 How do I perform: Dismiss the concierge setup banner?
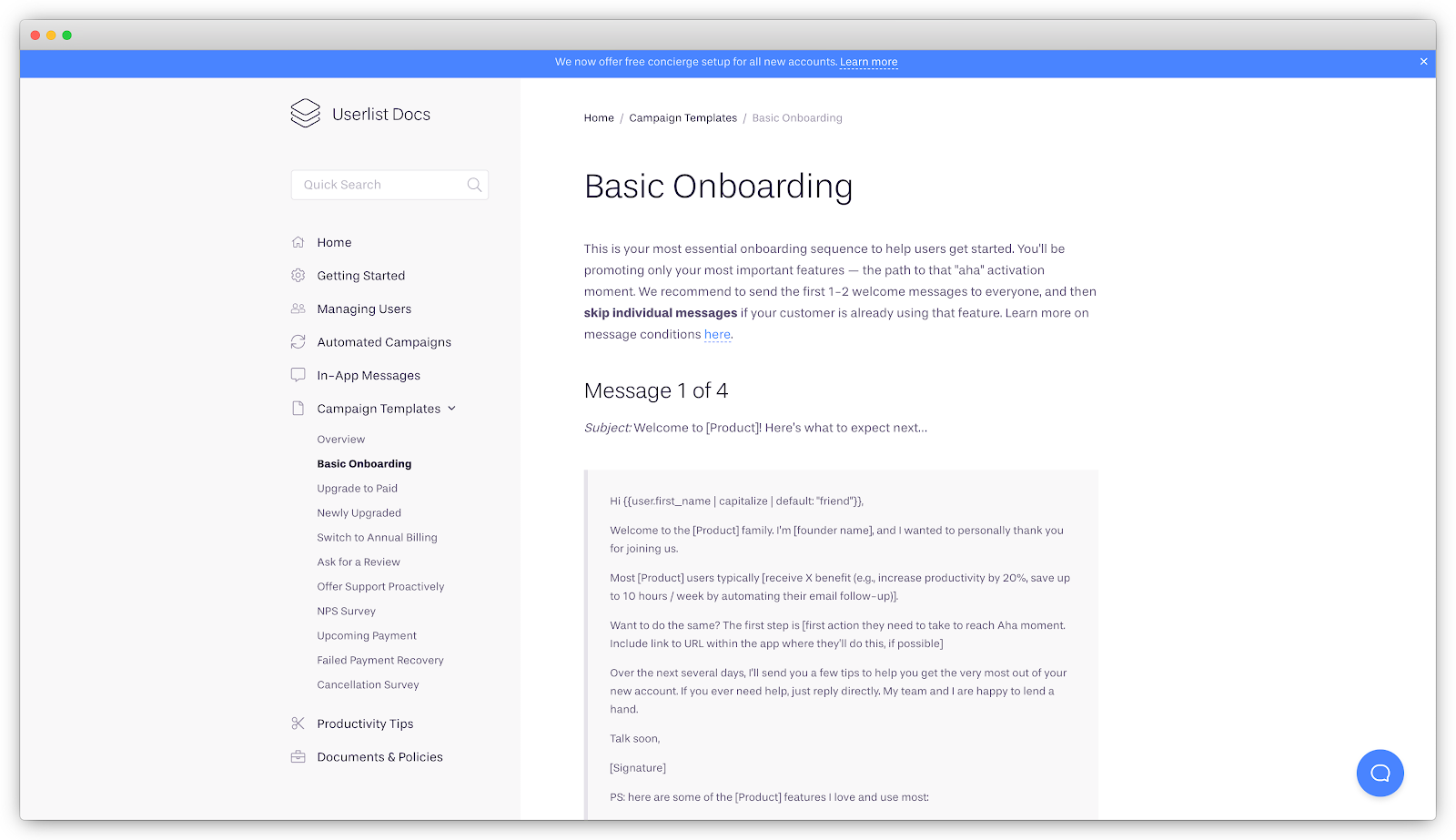click(1423, 62)
